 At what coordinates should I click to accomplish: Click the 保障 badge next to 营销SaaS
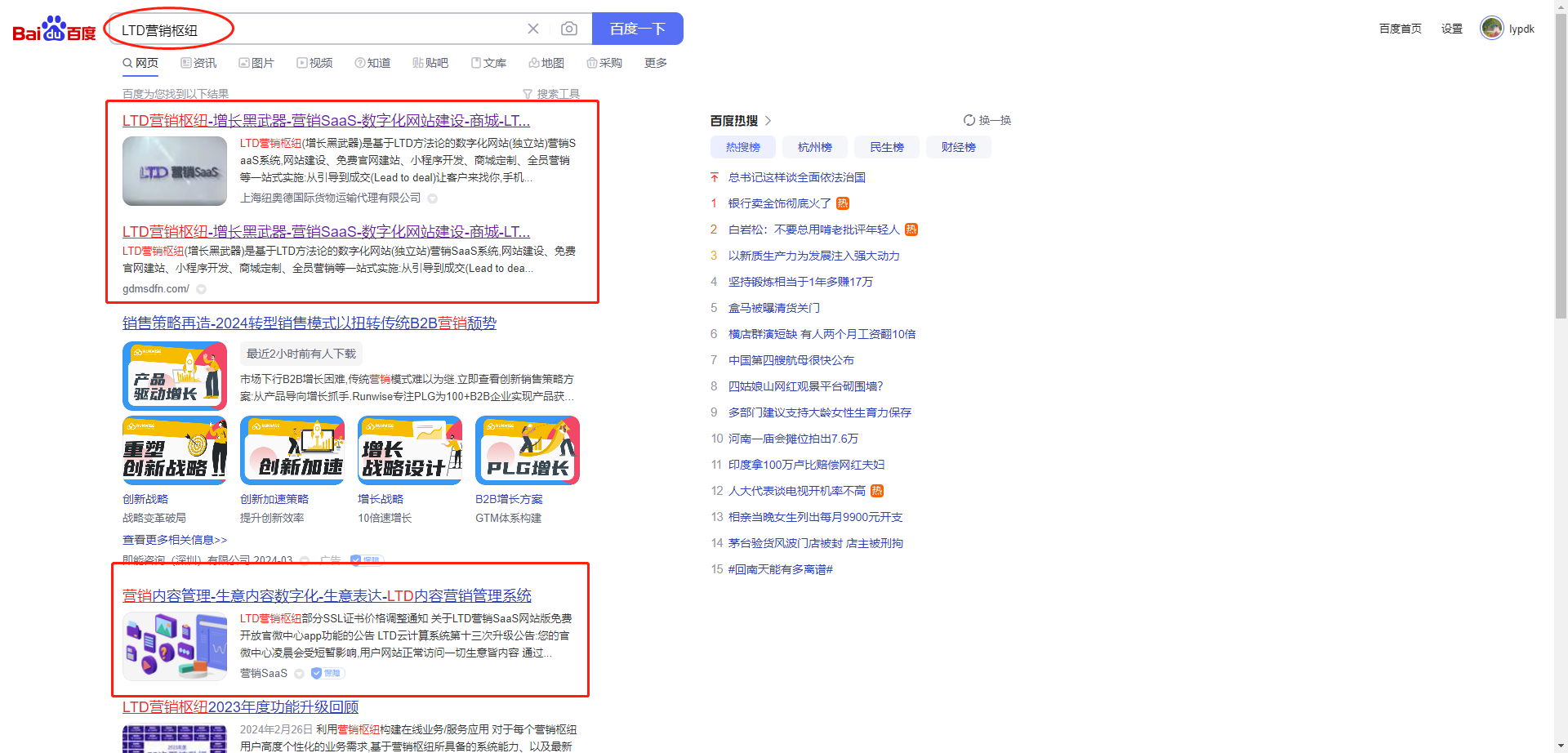(x=327, y=674)
